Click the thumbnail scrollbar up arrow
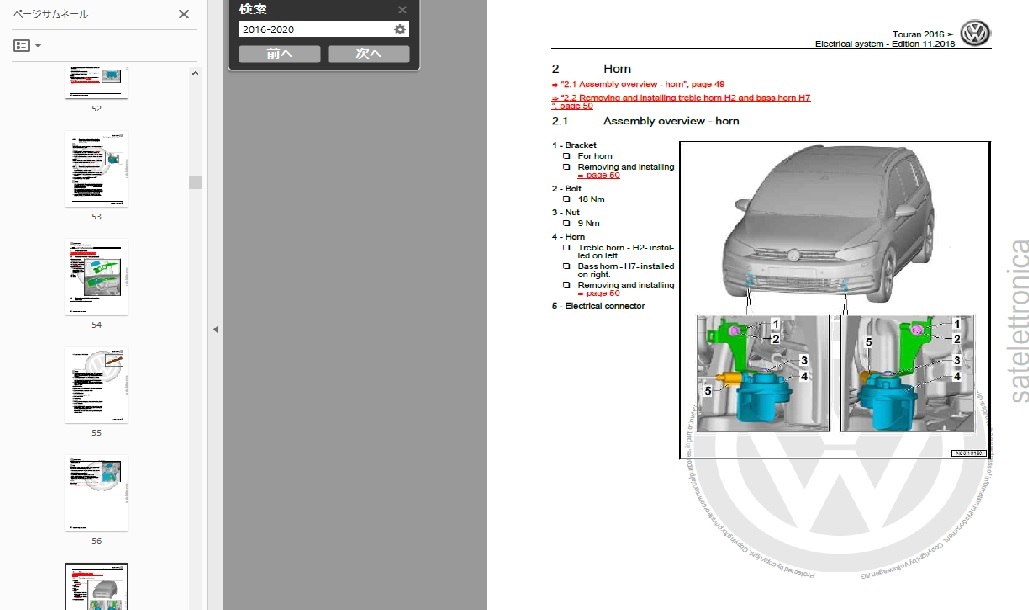The width and height of the screenshot is (1029, 610). coord(195,73)
